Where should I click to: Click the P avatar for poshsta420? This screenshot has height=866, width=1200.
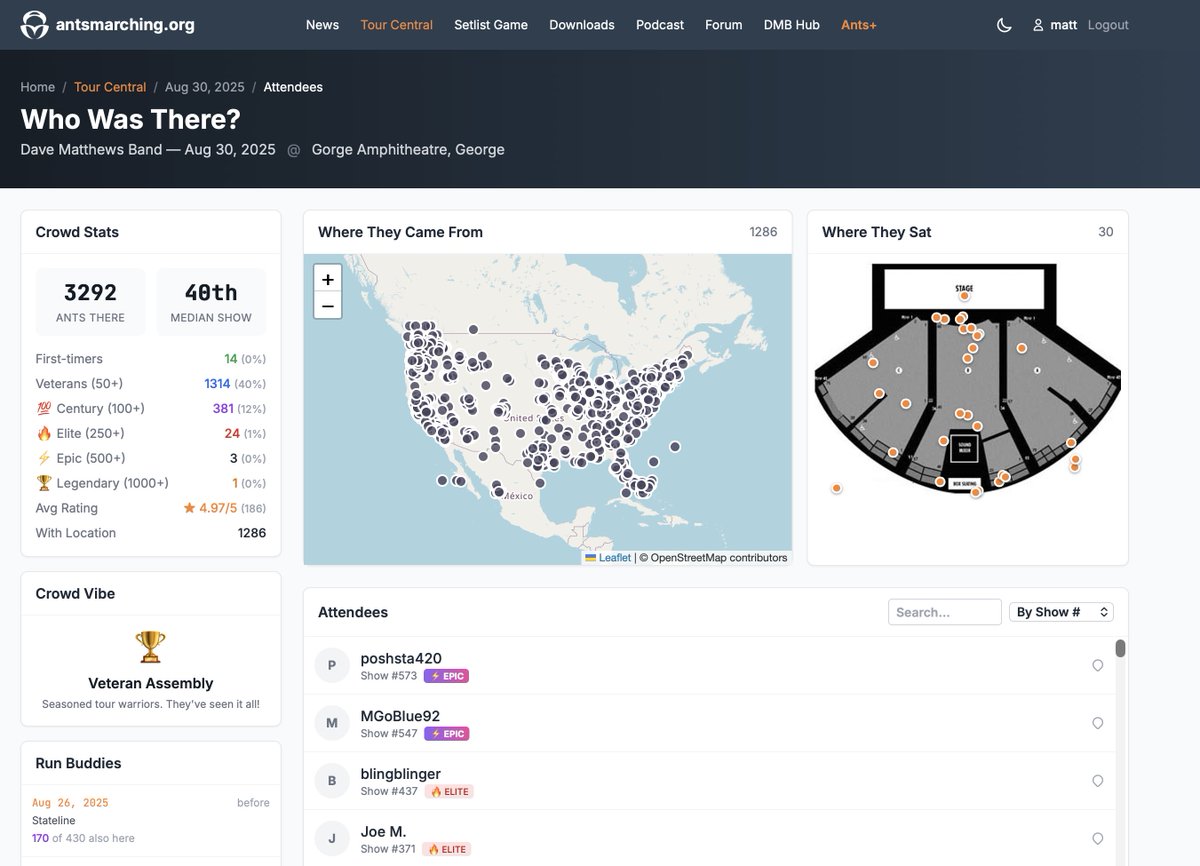(x=332, y=666)
